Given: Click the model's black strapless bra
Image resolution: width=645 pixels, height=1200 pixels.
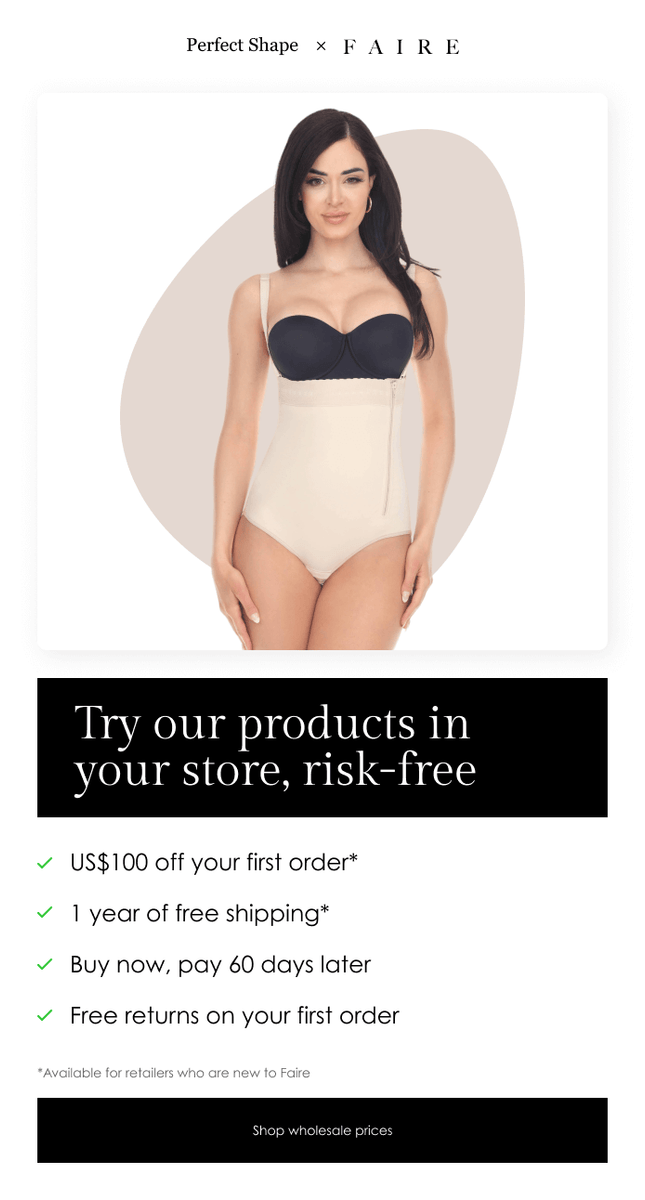Looking at the screenshot, I should click(x=340, y=346).
